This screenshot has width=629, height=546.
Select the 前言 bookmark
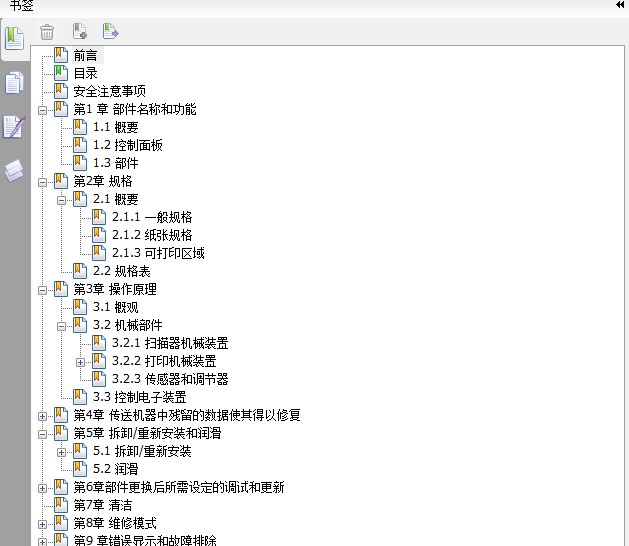click(85, 55)
